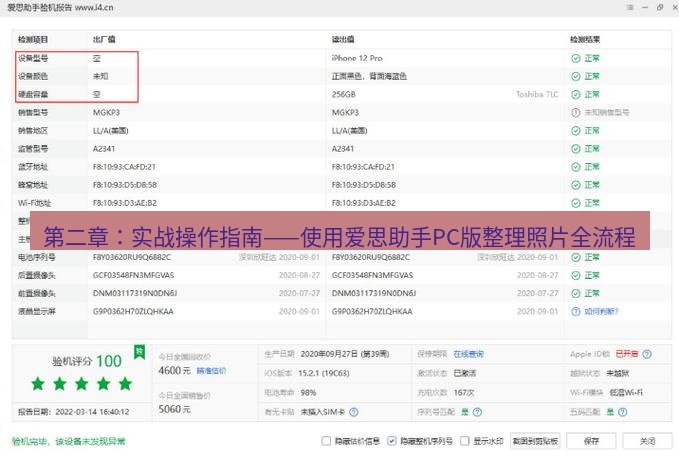The image size is (679, 460).
Task: Click DNM03117319N0DN6J in the 读出值 column
Action: click(374, 294)
